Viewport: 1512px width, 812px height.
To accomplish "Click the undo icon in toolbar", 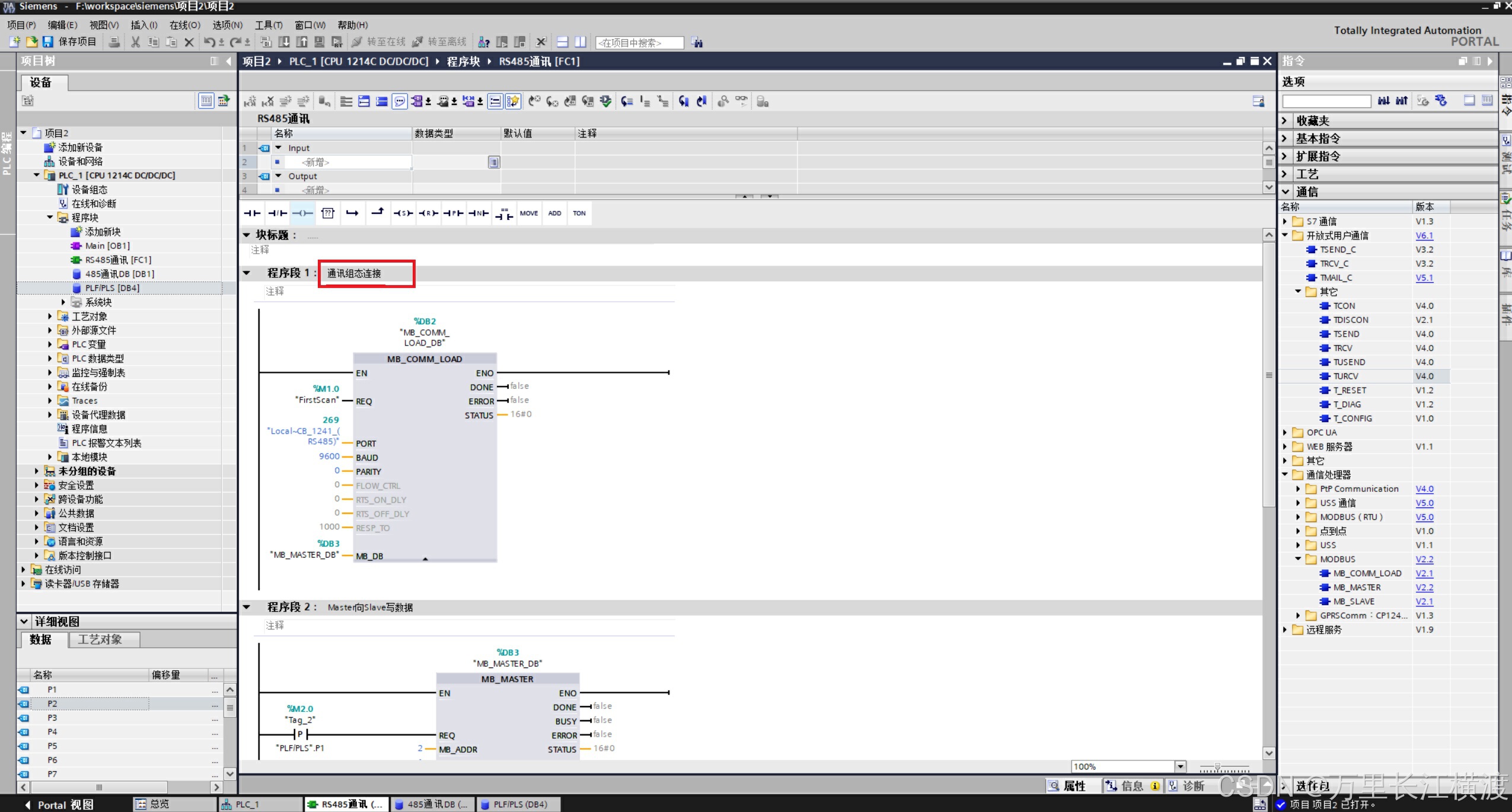I will tap(209, 42).
